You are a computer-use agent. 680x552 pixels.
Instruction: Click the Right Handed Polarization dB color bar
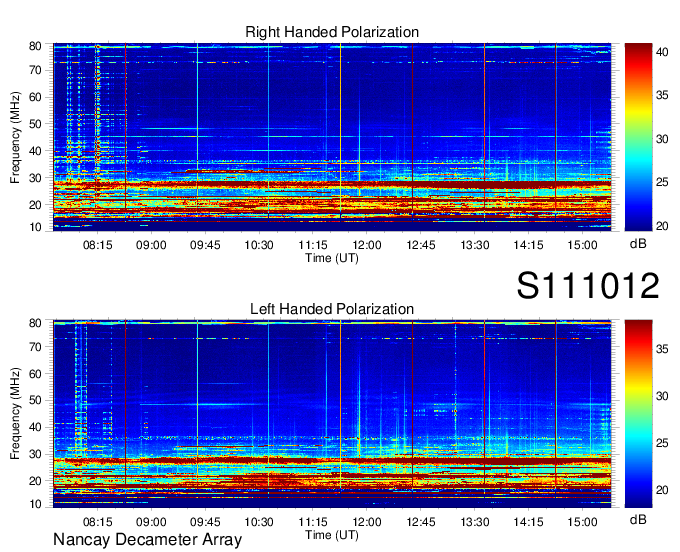(x=638, y=137)
